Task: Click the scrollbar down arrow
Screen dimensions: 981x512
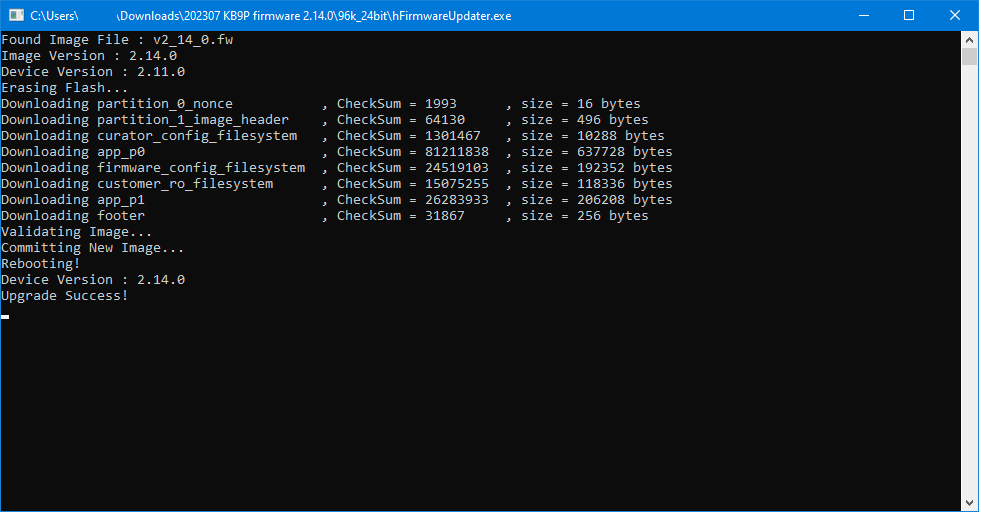Action: pyautogui.click(x=969, y=502)
